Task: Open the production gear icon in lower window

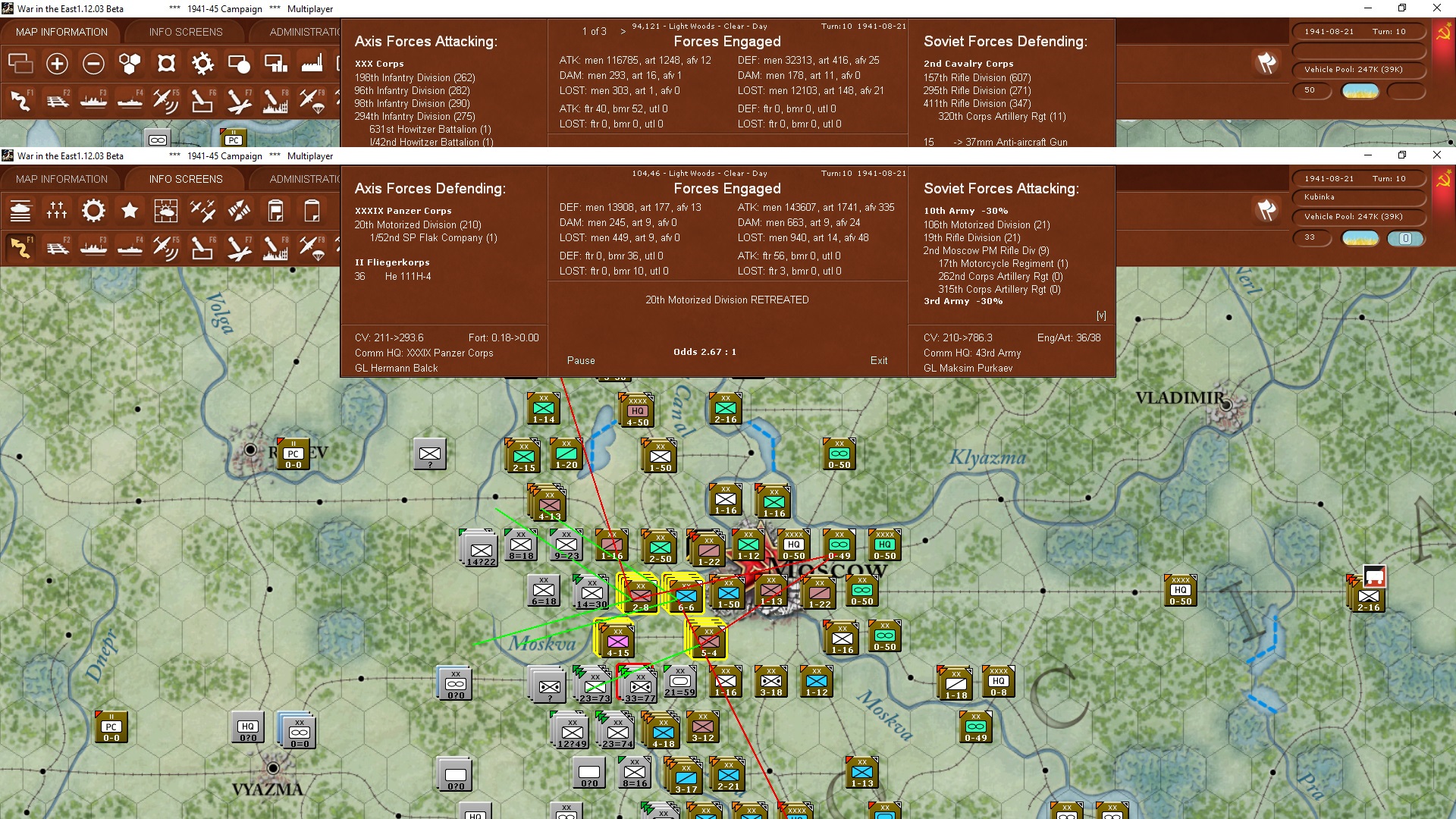Action: [x=93, y=211]
